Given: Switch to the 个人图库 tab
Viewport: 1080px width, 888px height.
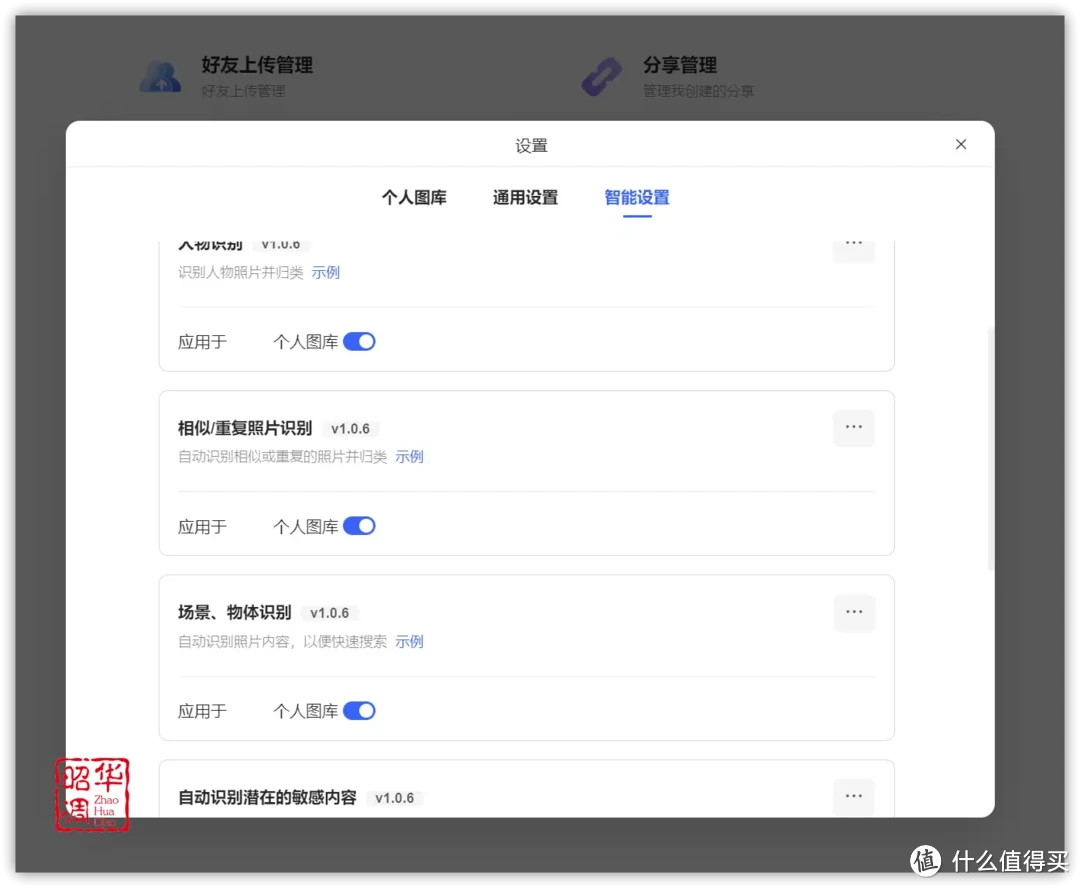Looking at the screenshot, I should point(414,197).
